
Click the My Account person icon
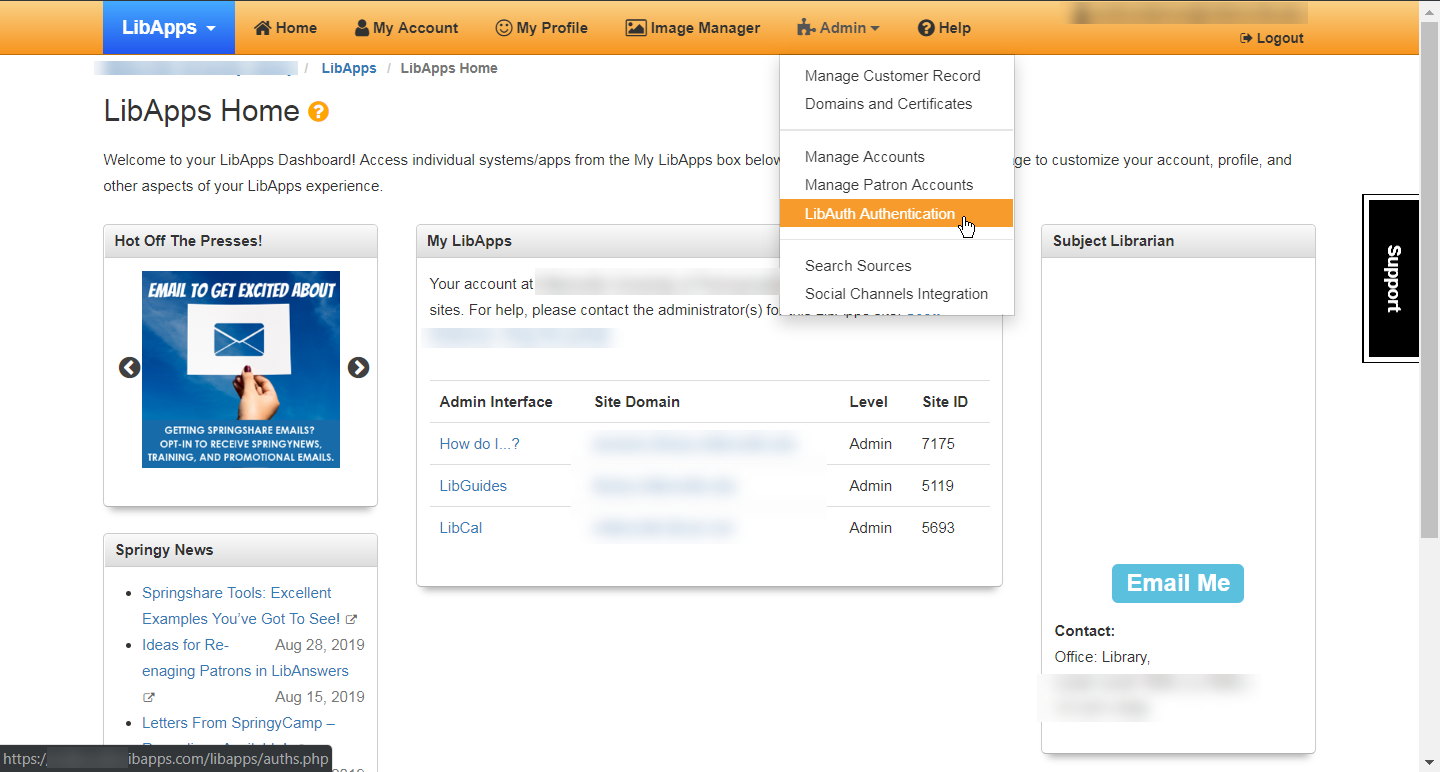(x=362, y=27)
